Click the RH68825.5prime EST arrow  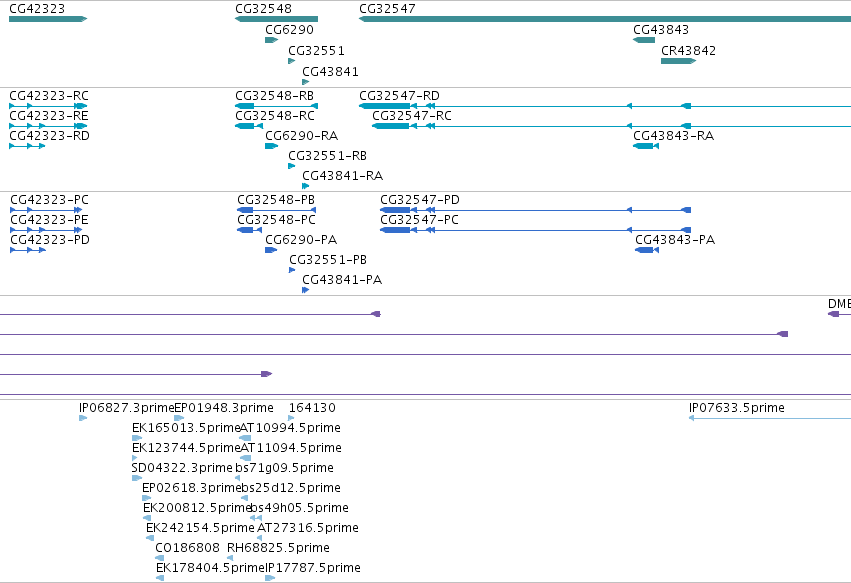(x=230, y=558)
